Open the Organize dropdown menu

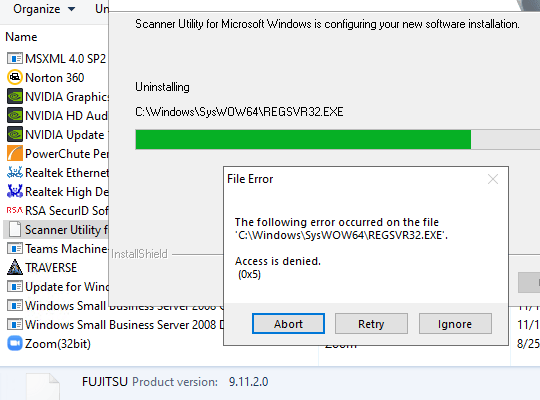[44, 9]
